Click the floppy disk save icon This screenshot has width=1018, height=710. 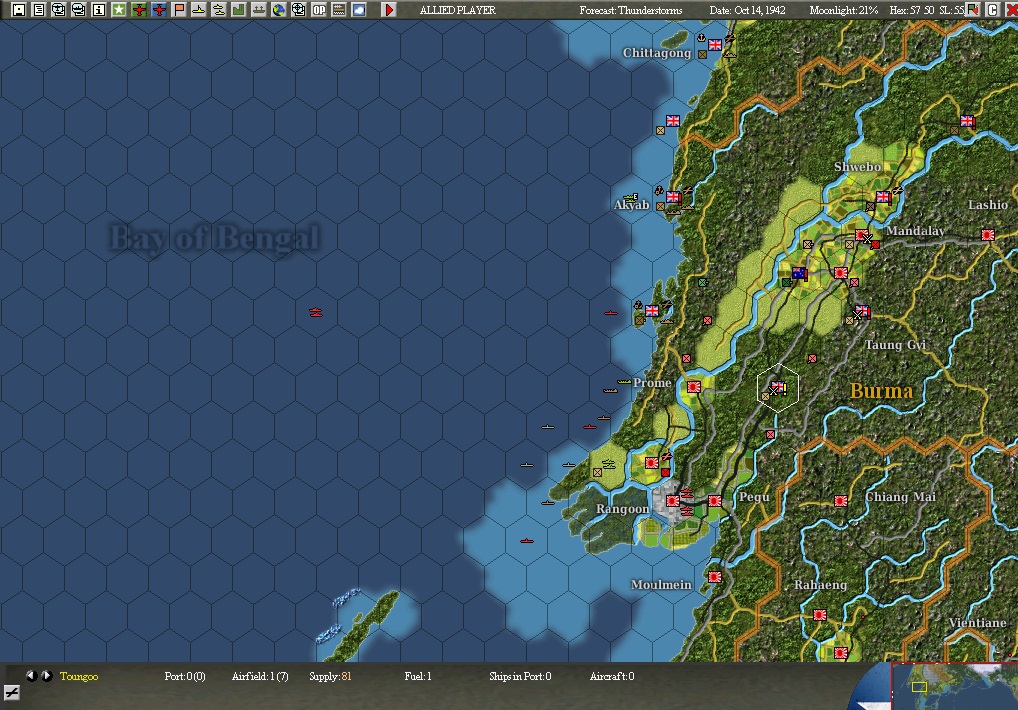[x=19, y=10]
